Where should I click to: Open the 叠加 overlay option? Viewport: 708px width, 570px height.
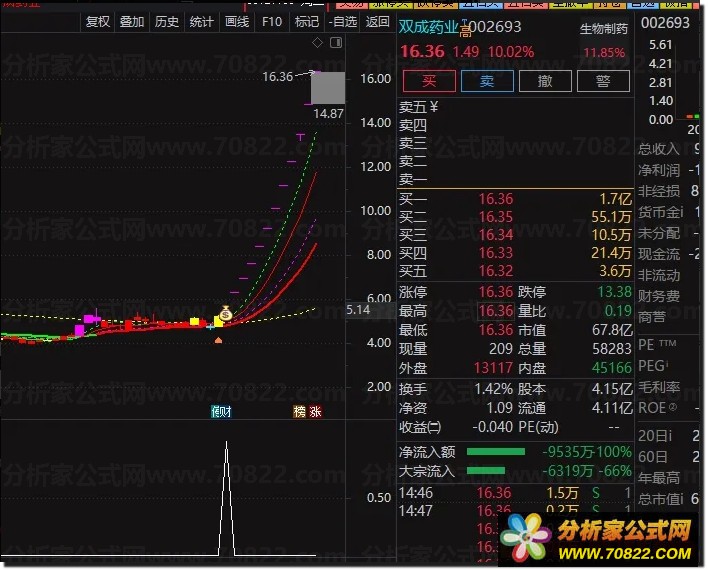(x=132, y=22)
